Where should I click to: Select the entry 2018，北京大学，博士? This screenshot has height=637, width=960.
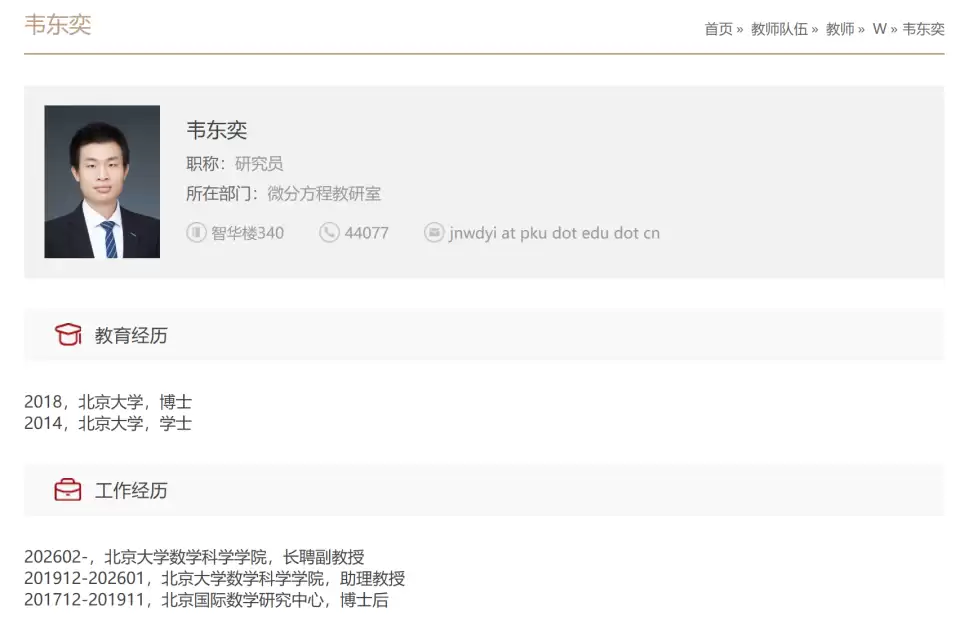point(108,401)
